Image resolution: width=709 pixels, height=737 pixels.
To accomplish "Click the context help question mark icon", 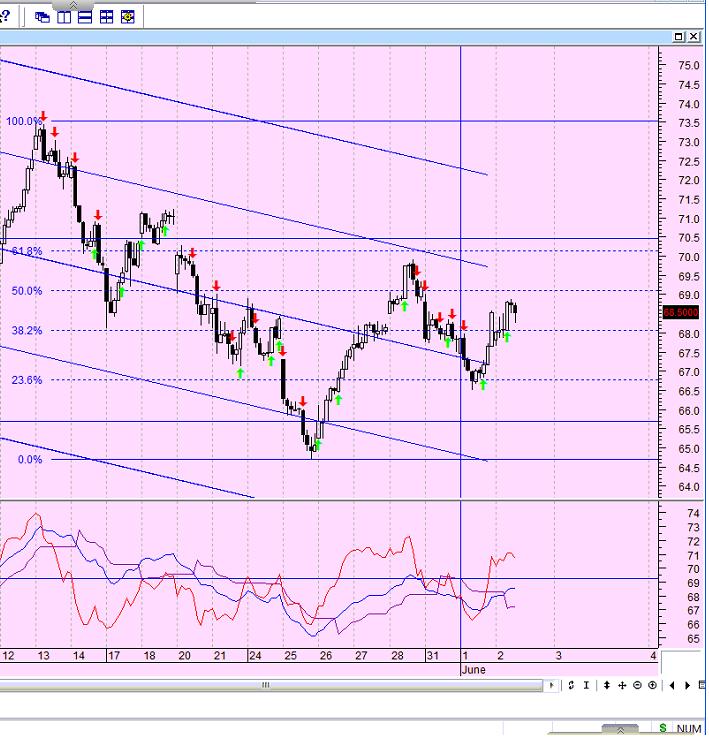I will click(4, 16).
